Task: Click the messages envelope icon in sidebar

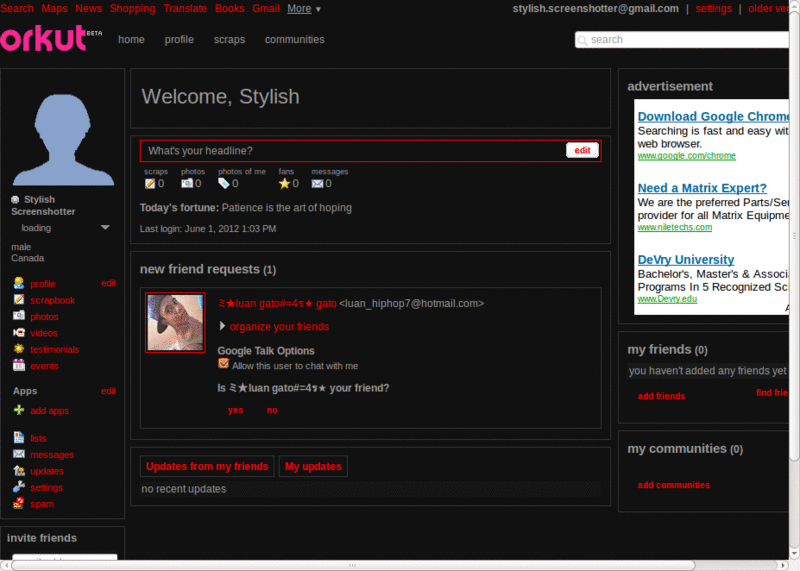Action: click(x=19, y=454)
